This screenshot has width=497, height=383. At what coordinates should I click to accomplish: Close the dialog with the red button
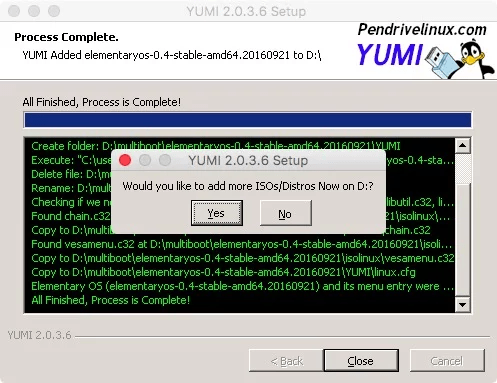tap(125, 160)
